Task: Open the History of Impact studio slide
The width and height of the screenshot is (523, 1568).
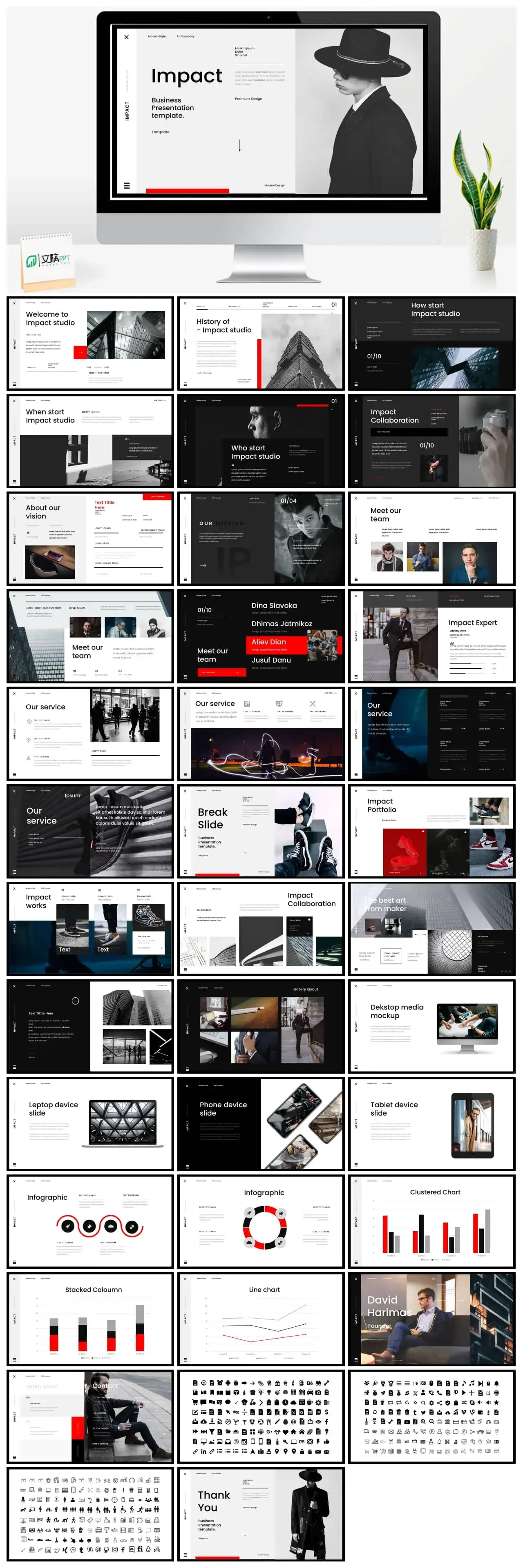Action: 261,343
